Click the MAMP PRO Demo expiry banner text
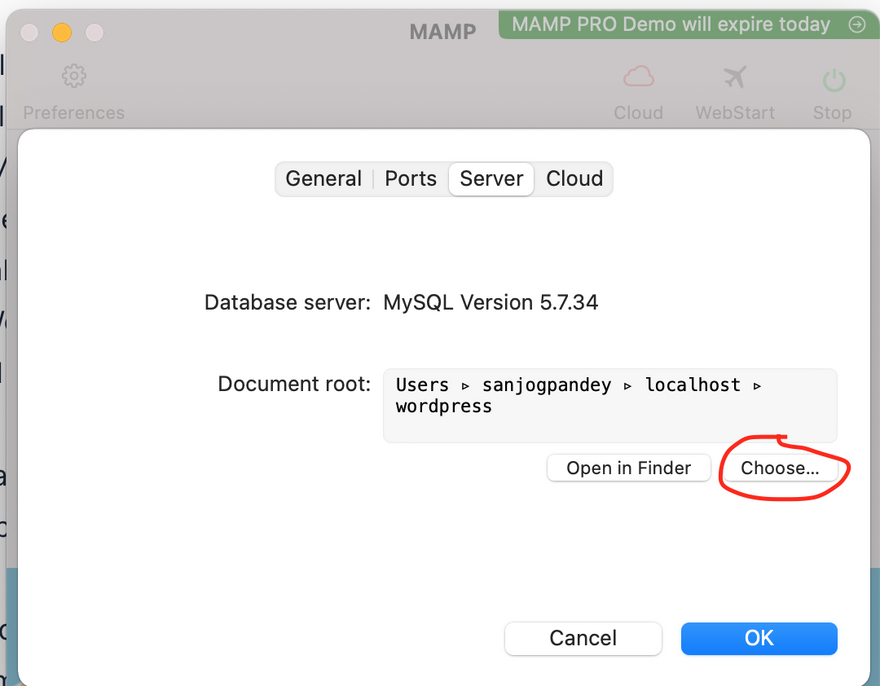The width and height of the screenshot is (880, 686). (x=671, y=25)
